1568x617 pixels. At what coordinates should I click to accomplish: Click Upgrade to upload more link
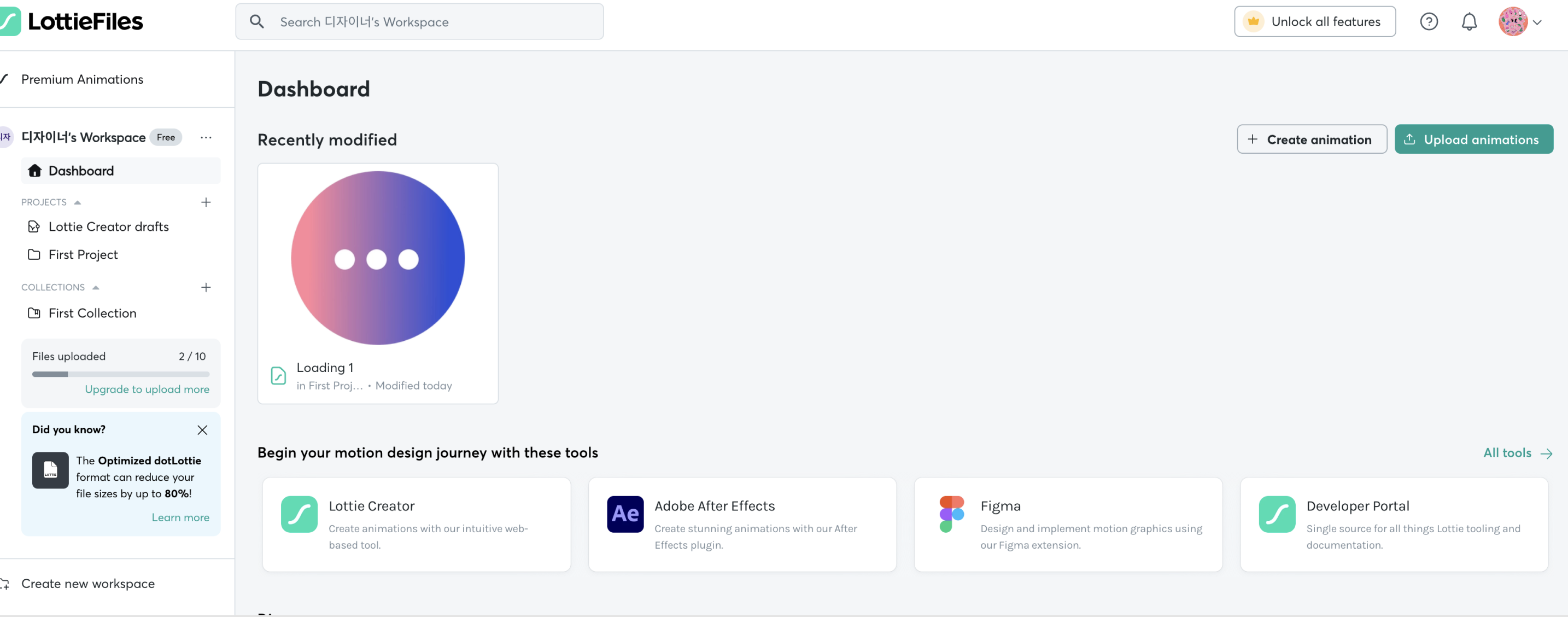[x=147, y=389]
